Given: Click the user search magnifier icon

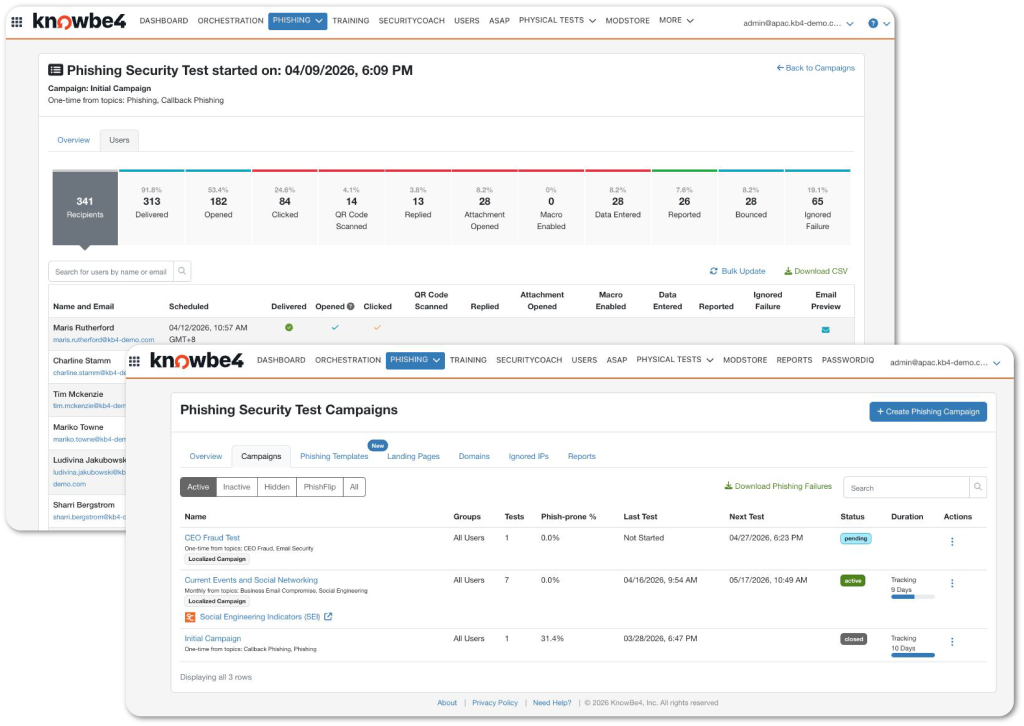Looking at the screenshot, I should [x=182, y=271].
